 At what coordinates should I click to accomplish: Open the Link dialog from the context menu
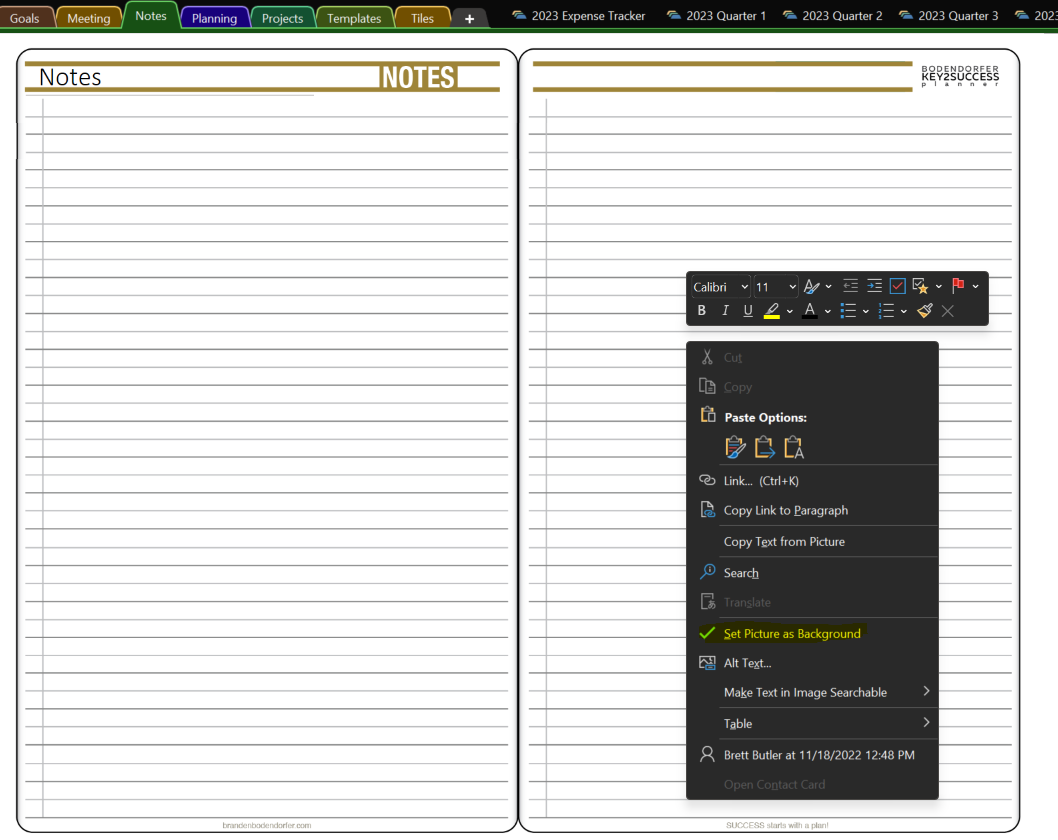[x=739, y=480]
